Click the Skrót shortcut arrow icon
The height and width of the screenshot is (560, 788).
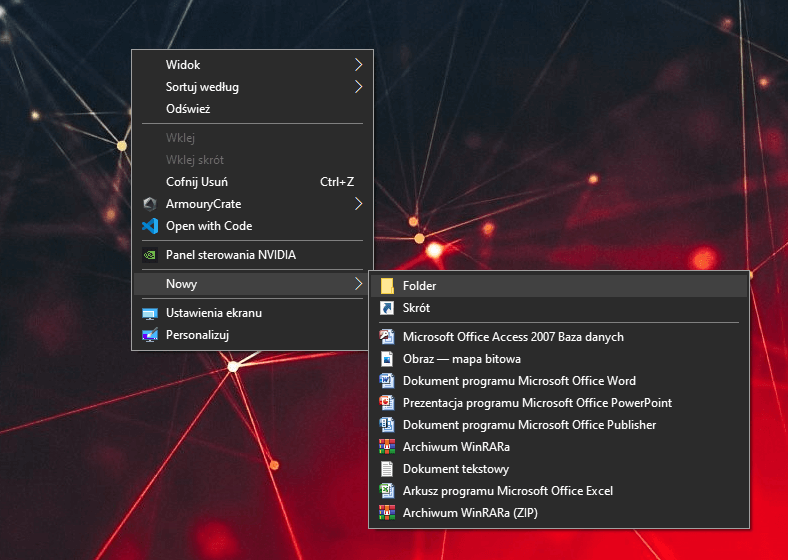387,308
